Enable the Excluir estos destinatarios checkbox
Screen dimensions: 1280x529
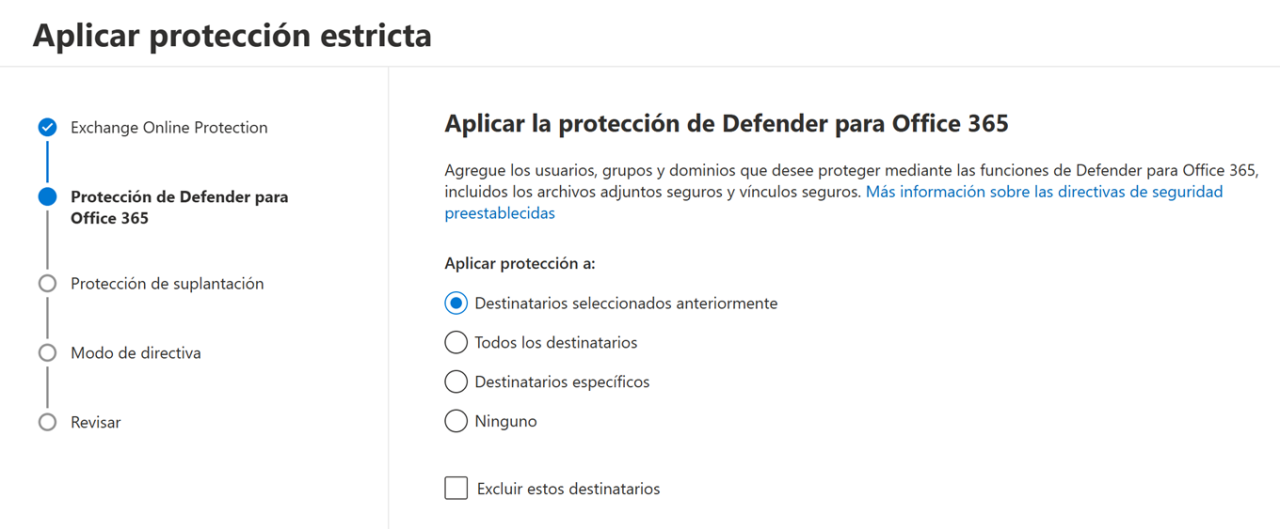click(456, 488)
